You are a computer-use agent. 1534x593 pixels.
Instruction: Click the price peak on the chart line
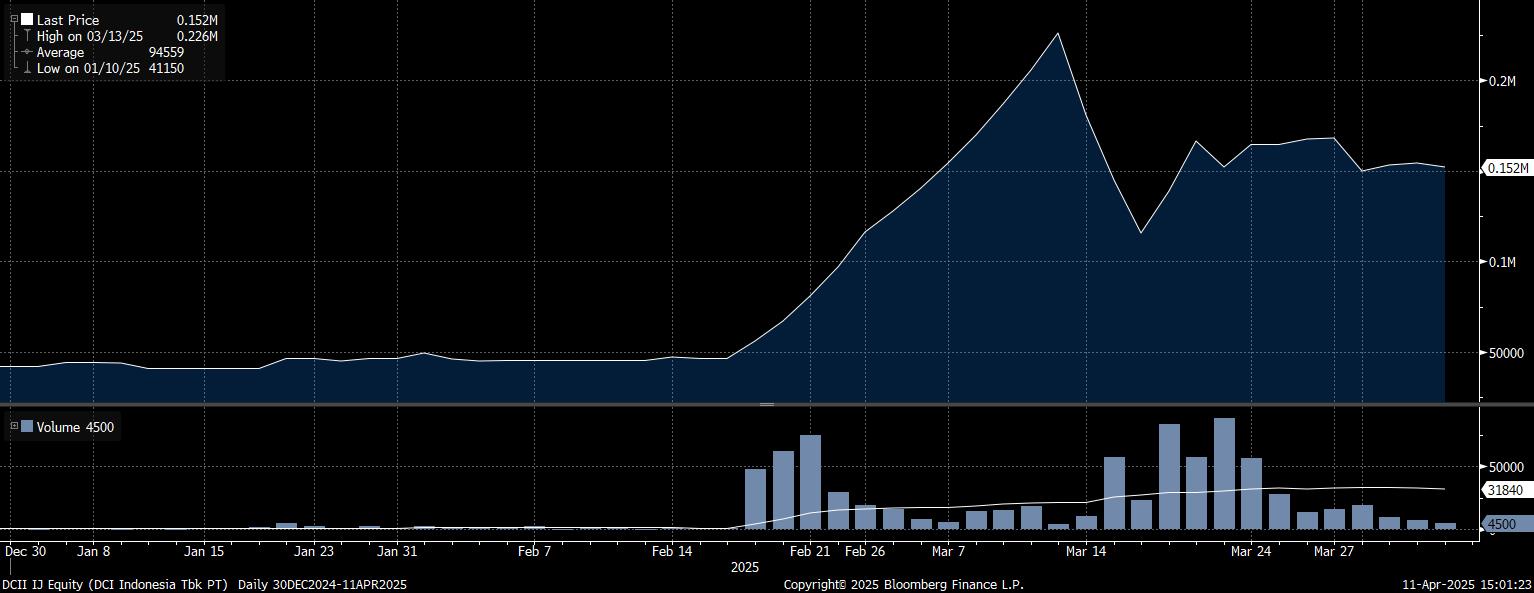pos(1058,34)
